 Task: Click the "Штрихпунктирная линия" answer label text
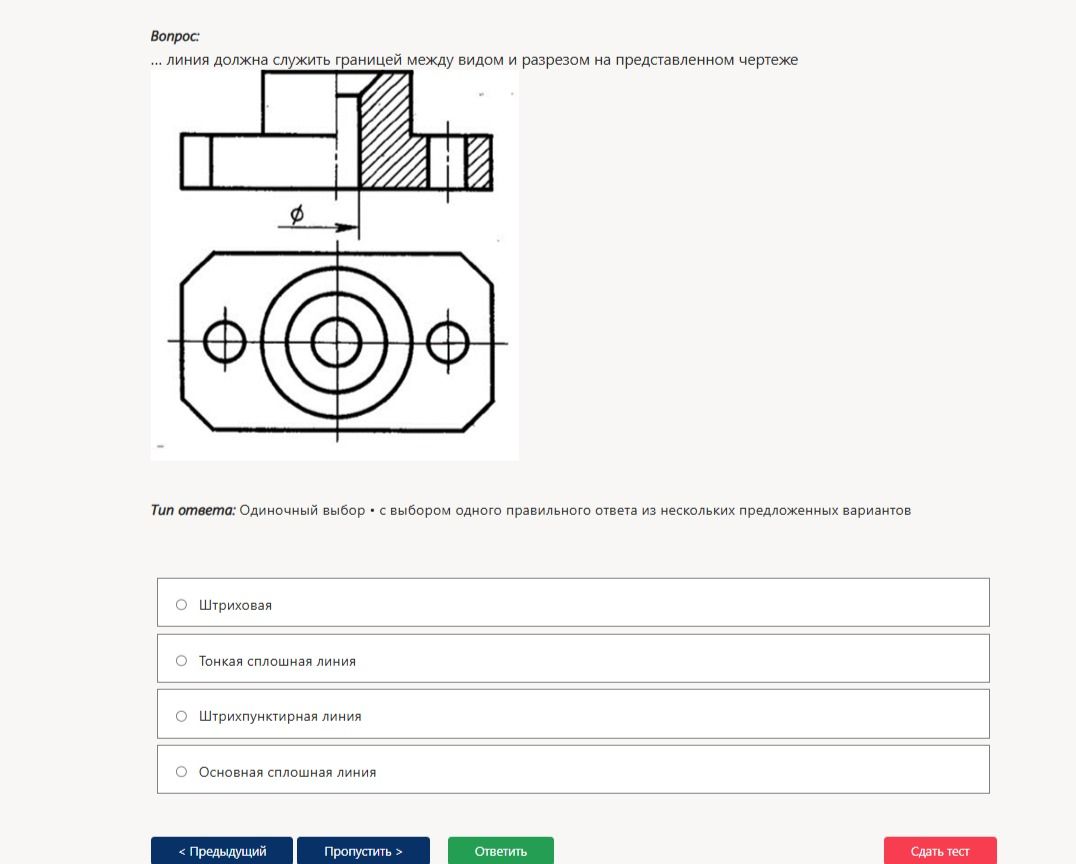tap(280, 716)
